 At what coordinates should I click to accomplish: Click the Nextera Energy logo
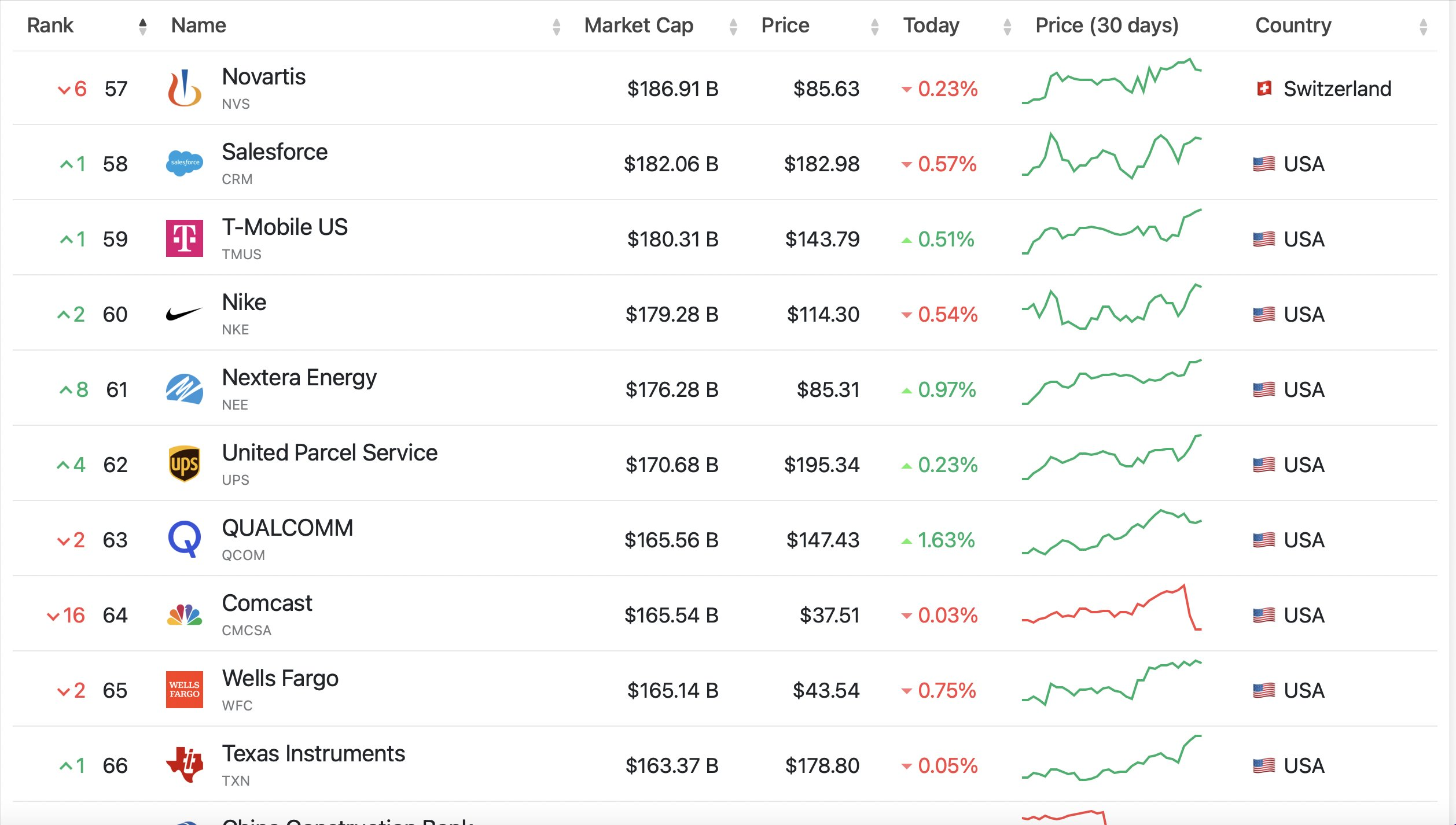(x=185, y=389)
